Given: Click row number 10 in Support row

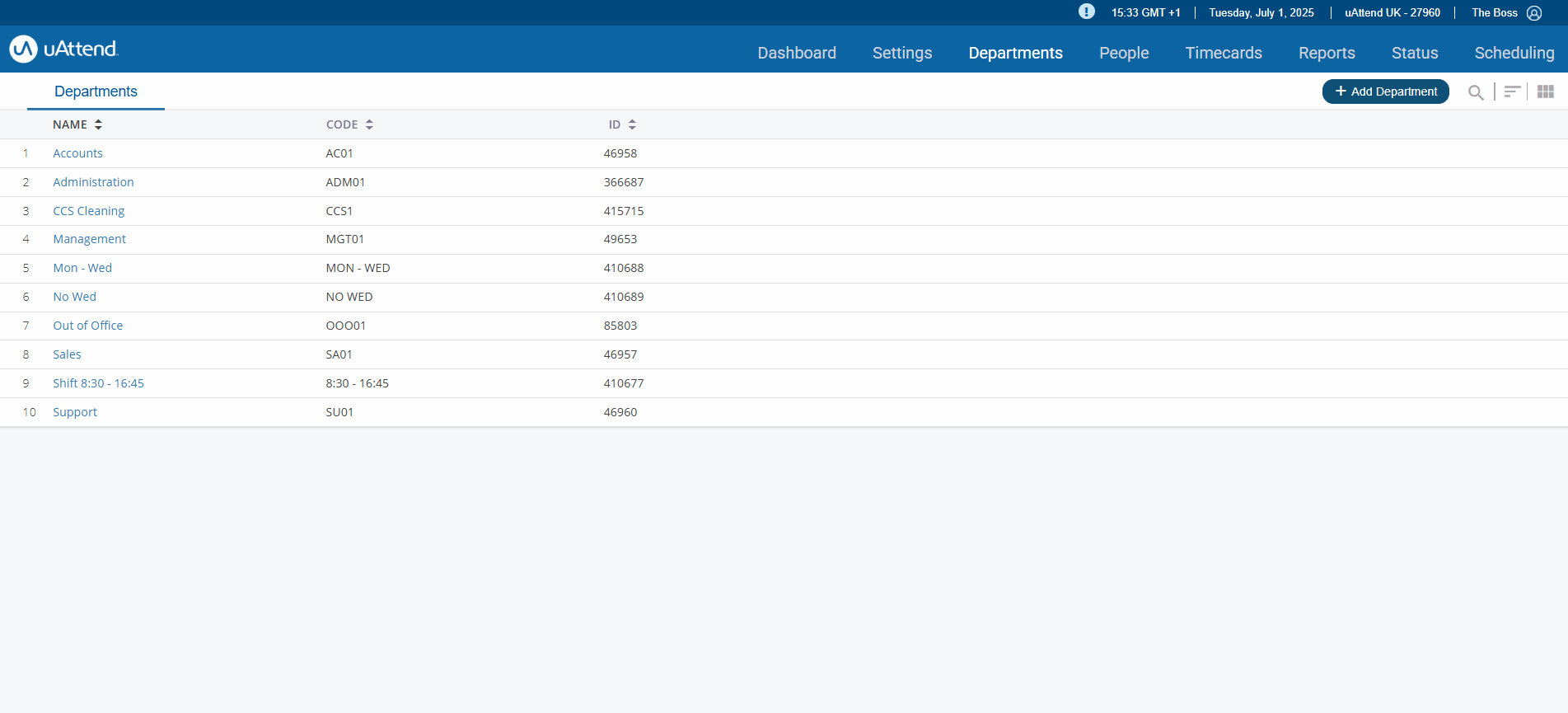Looking at the screenshot, I should [29, 412].
